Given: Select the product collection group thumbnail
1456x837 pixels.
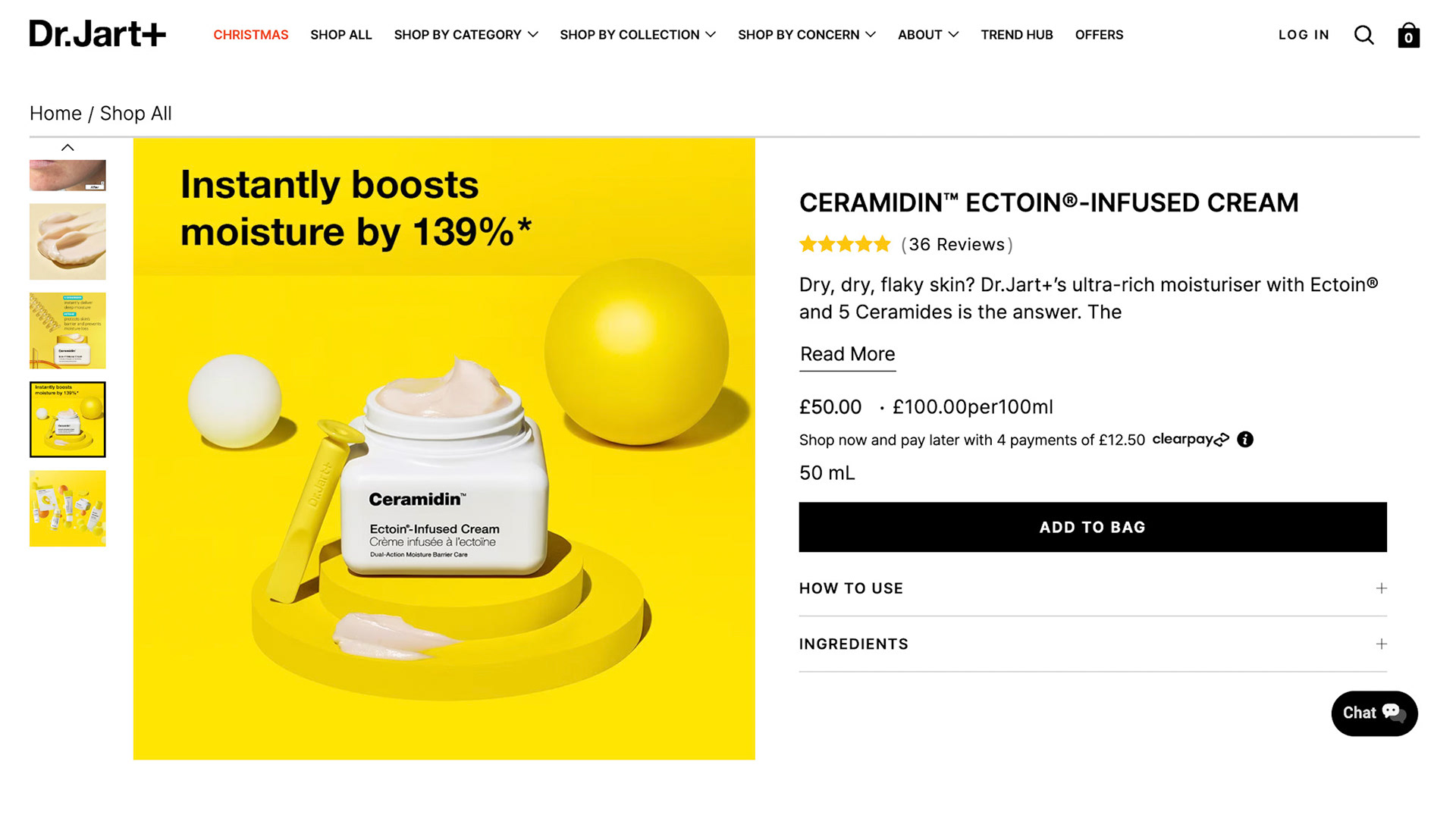Looking at the screenshot, I should [67, 509].
